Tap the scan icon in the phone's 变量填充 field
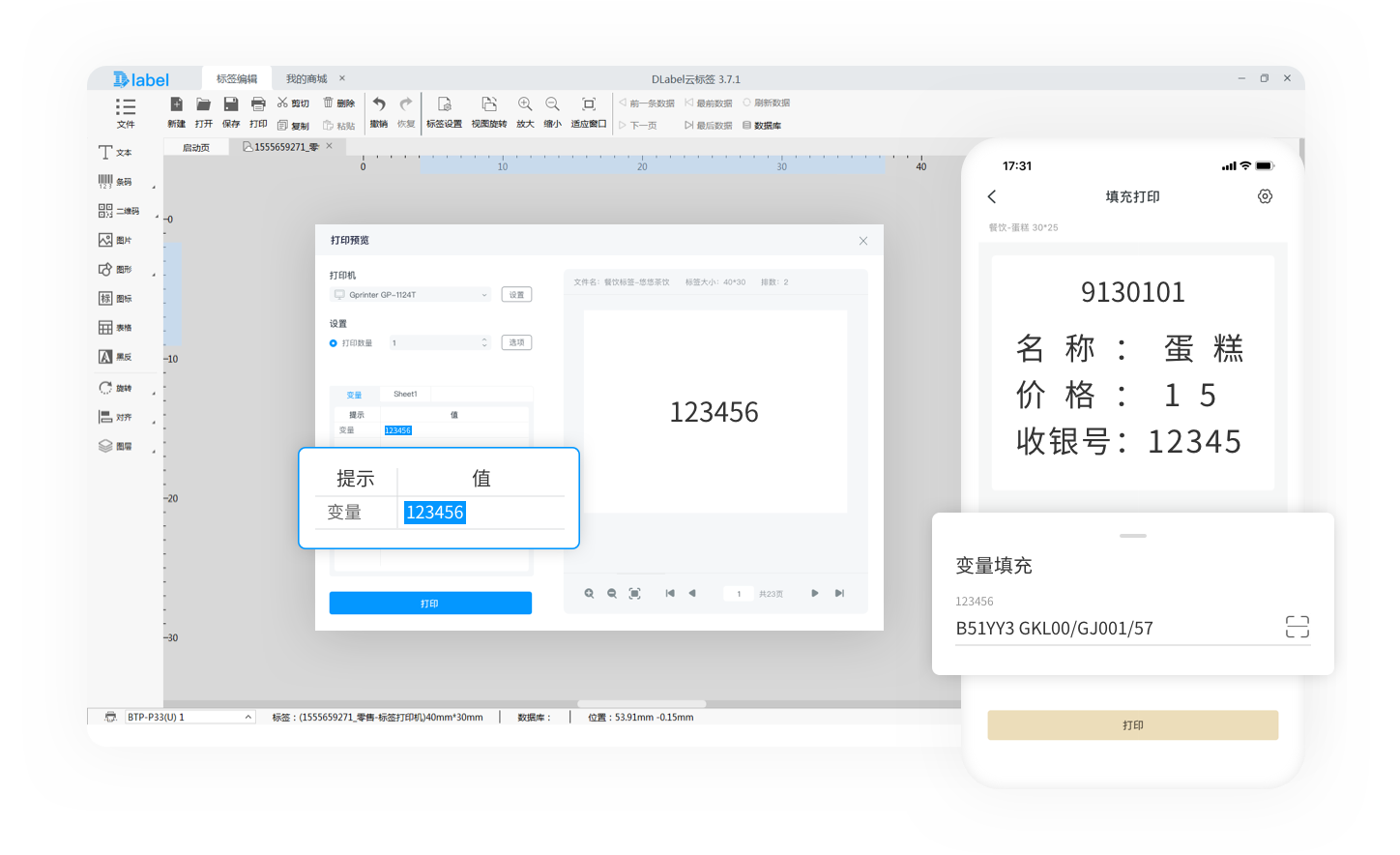This screenshot has height=855, width=1400. coord(1298,627)
